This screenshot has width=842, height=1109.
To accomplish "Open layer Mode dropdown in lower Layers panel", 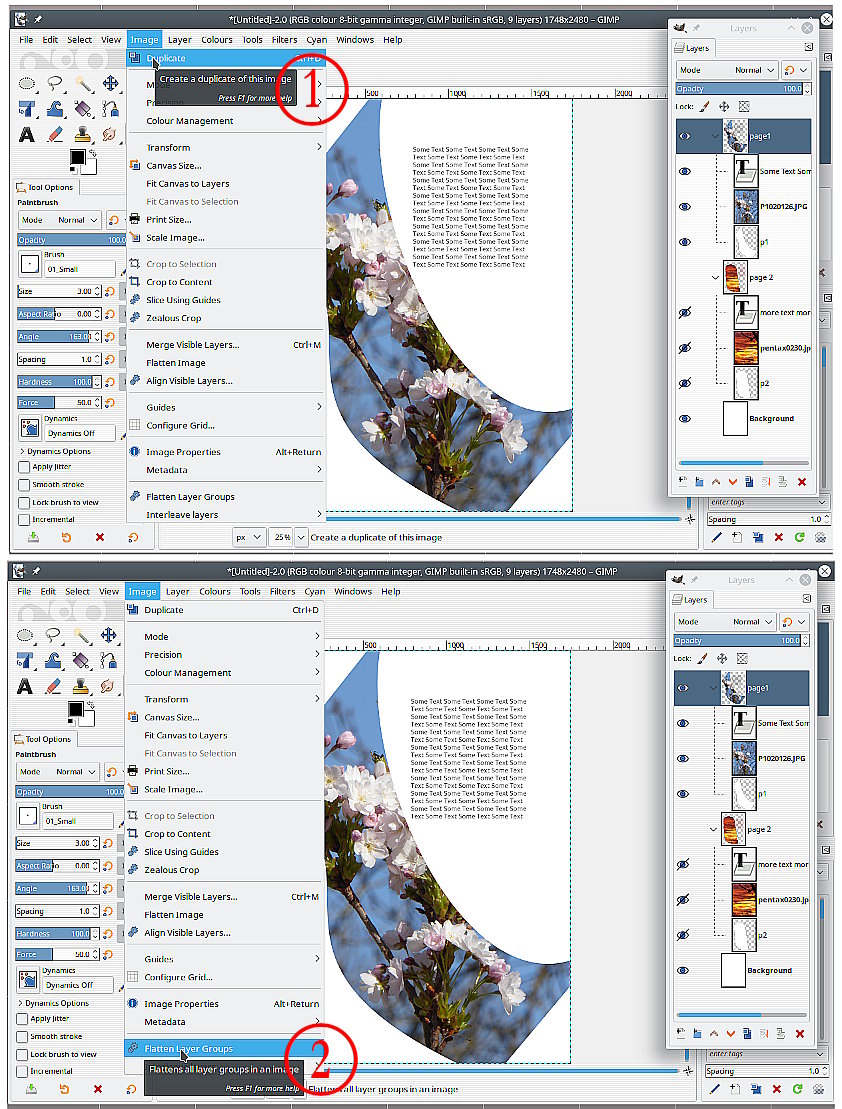I will tap(725, 622).
